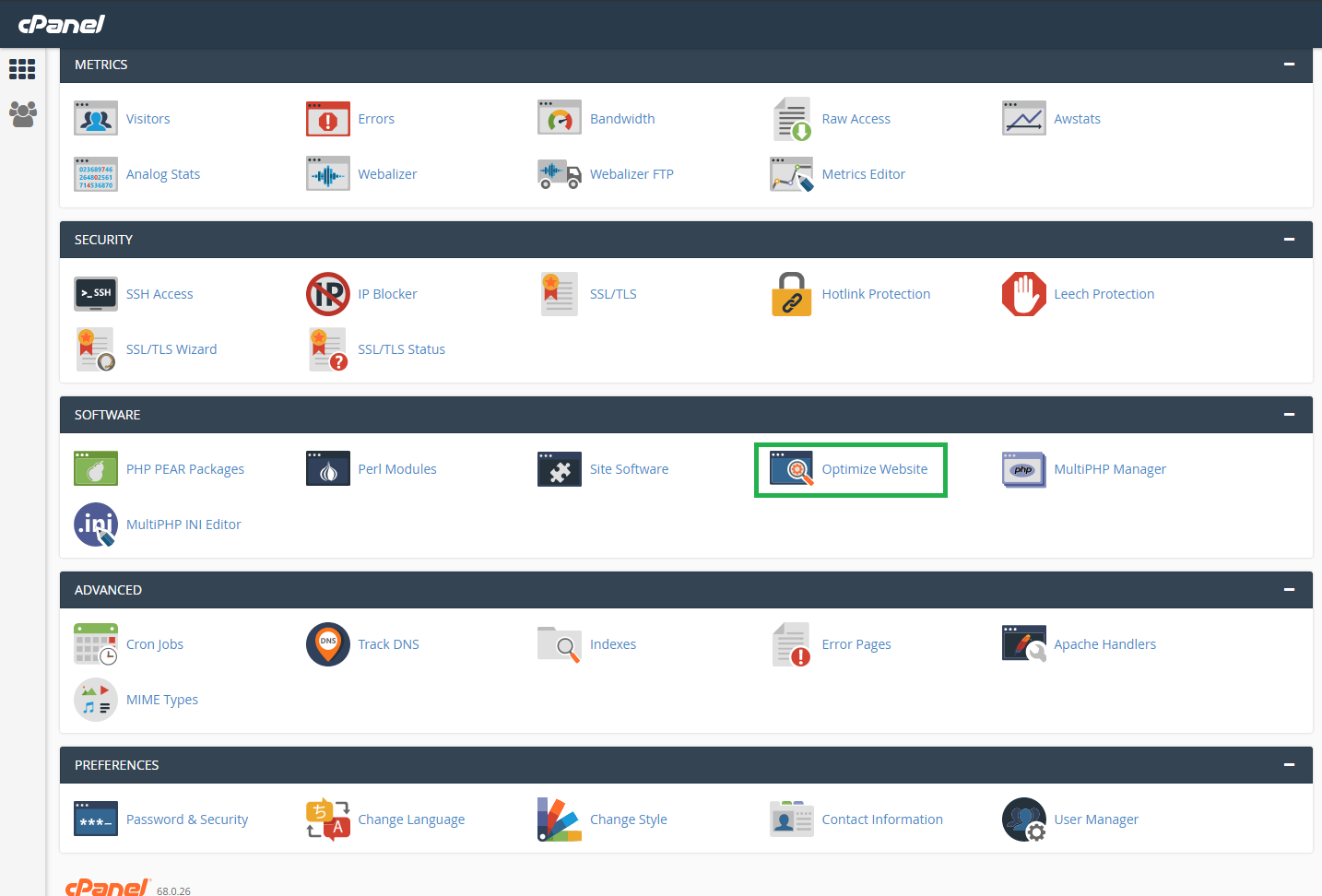This screenshot has width=1322, height=896.
Task: Open the Password & Security link
Action: click(187, 819)
